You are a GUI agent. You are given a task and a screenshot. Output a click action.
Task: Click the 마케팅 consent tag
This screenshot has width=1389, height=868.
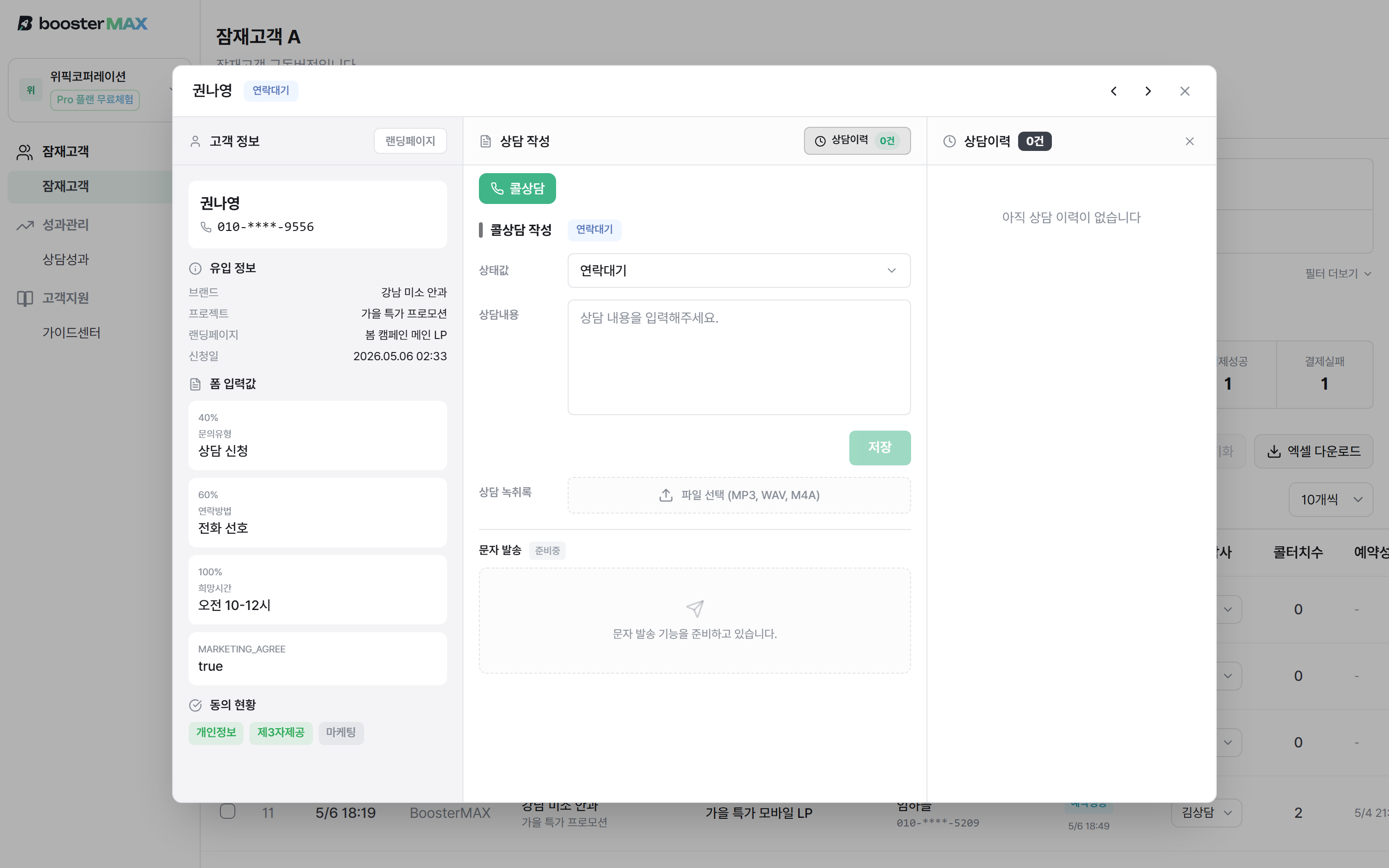pos(341,732)
